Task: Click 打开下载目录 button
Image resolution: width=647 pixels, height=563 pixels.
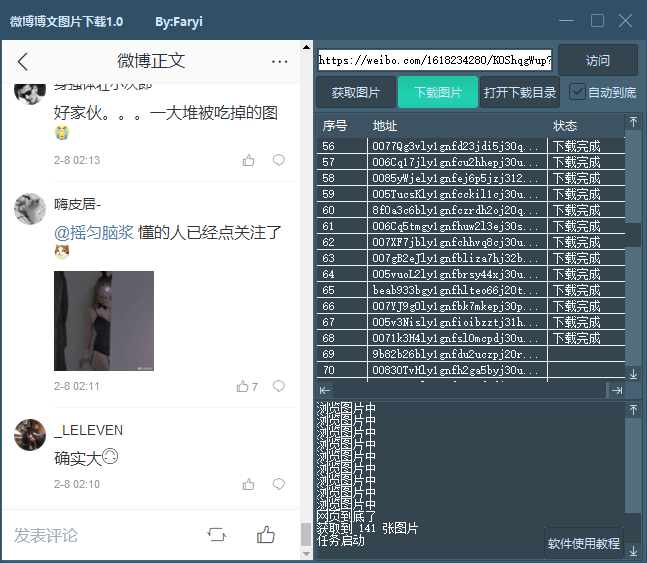Action: click(x=520, y=92)
